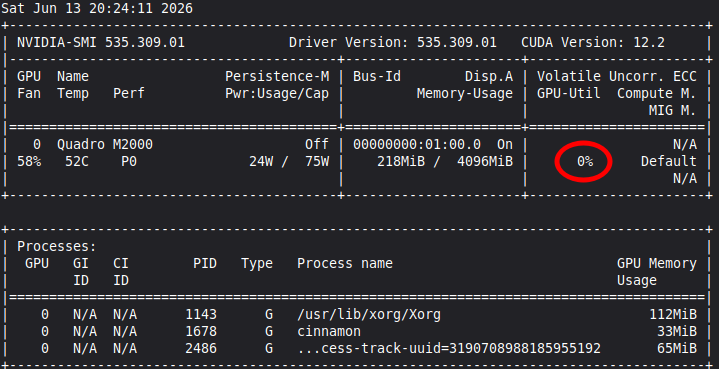Click the Default compute mode value
The height and width of the screenshot is (369, 719).
click(669, 161)
